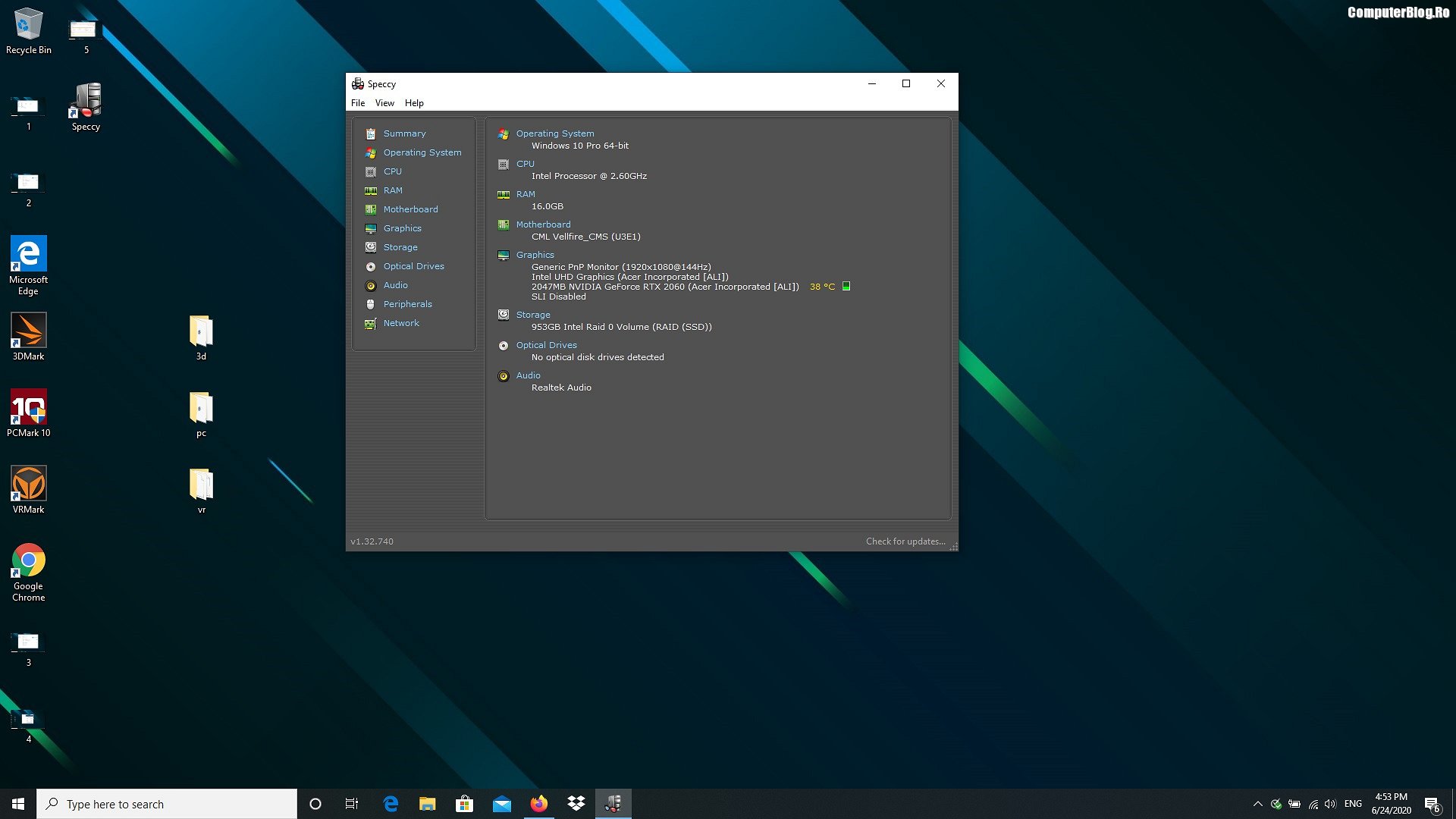Click the Operating System heading in the summary
This screenshot has height=819, width=1456.
[x=555, y=133]
